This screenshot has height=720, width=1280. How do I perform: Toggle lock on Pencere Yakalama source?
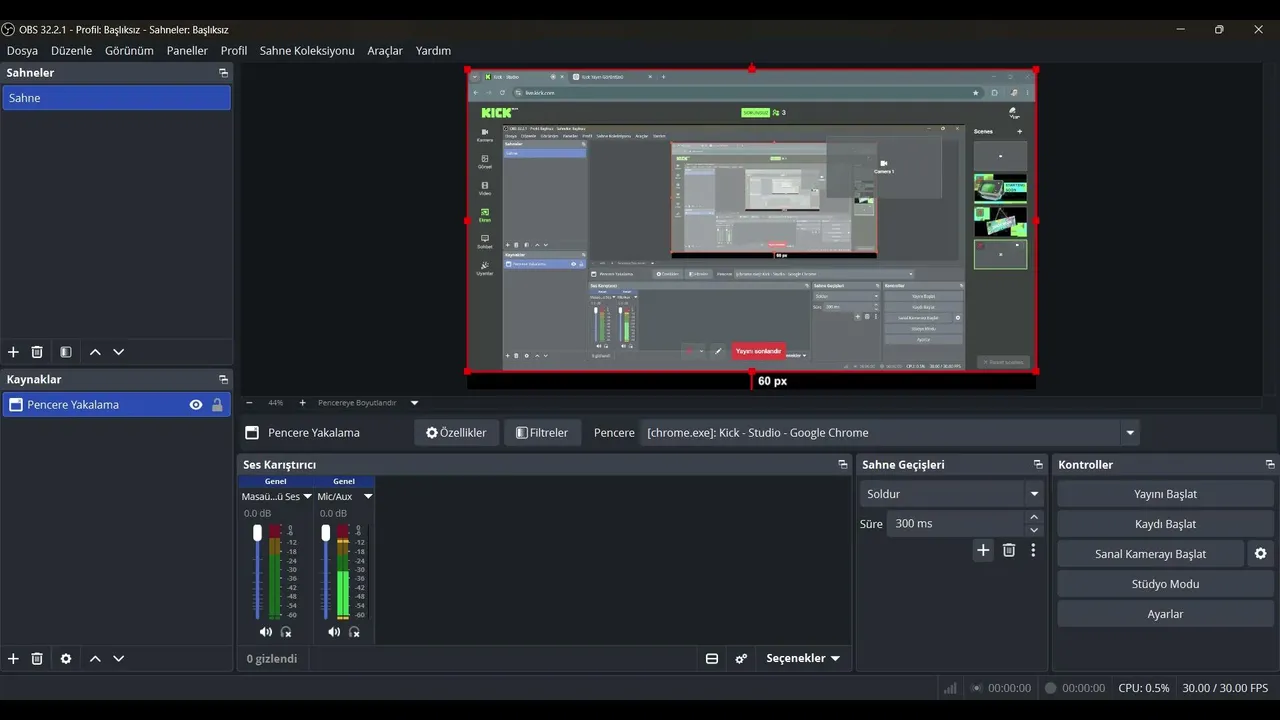(x=217, y=405)
